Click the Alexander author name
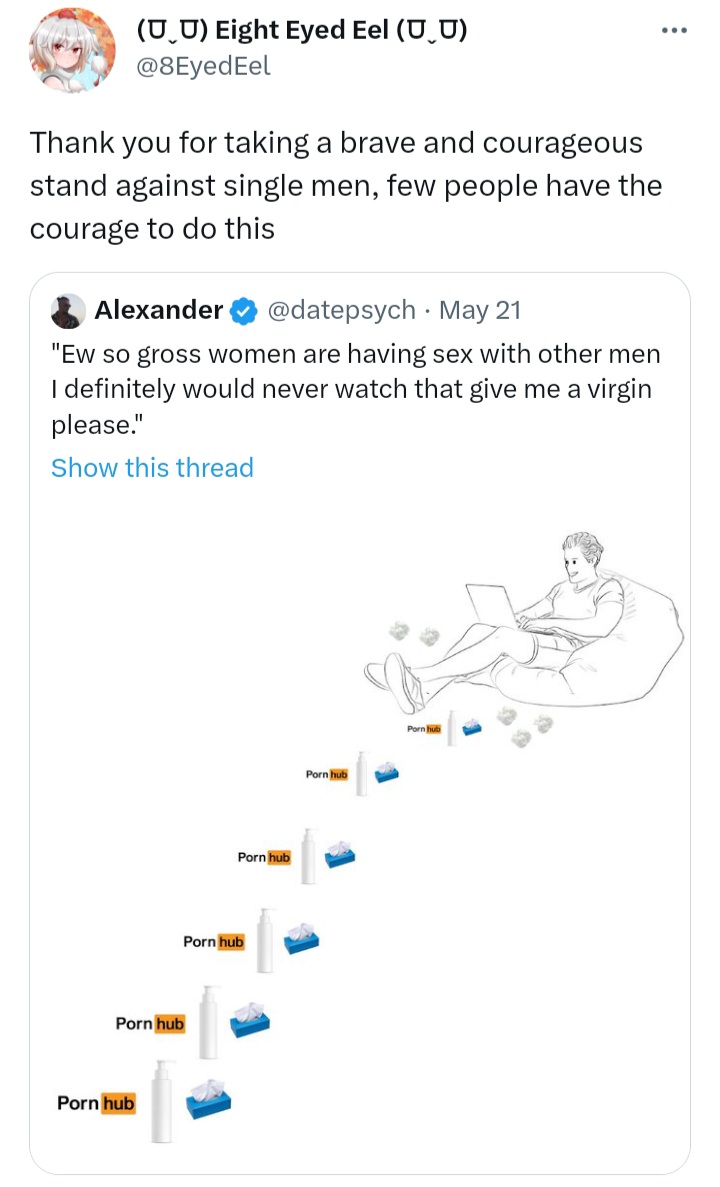 pyautogui.click(x=158, y=310)
